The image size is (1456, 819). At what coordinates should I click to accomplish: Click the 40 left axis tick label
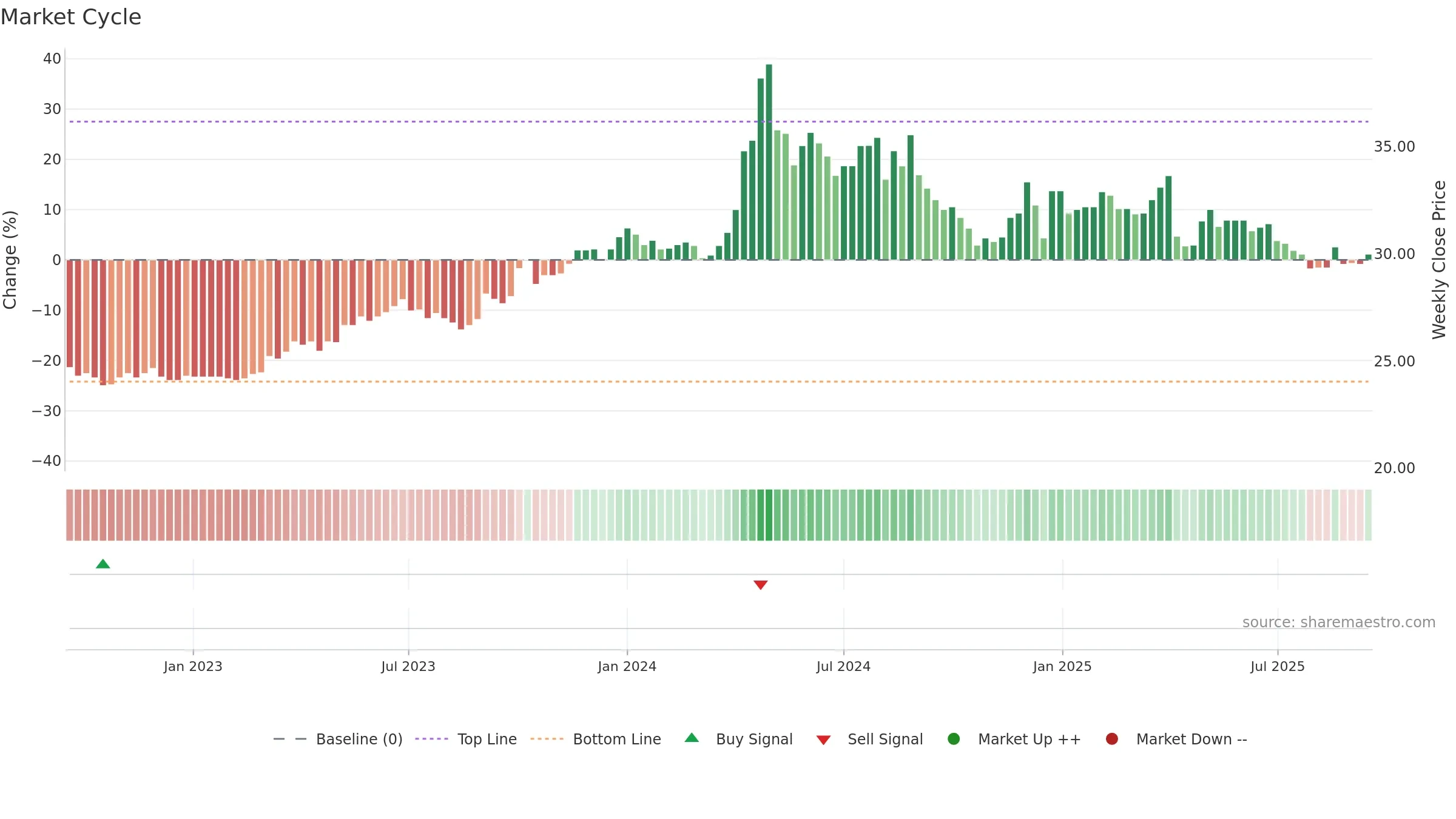(x=52, y=59)
